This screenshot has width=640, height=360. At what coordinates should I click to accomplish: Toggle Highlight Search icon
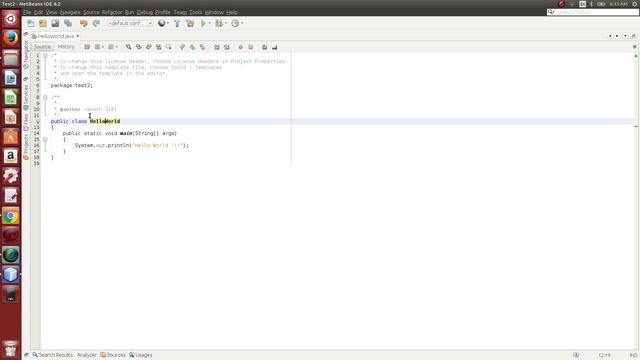coord(159,47)
